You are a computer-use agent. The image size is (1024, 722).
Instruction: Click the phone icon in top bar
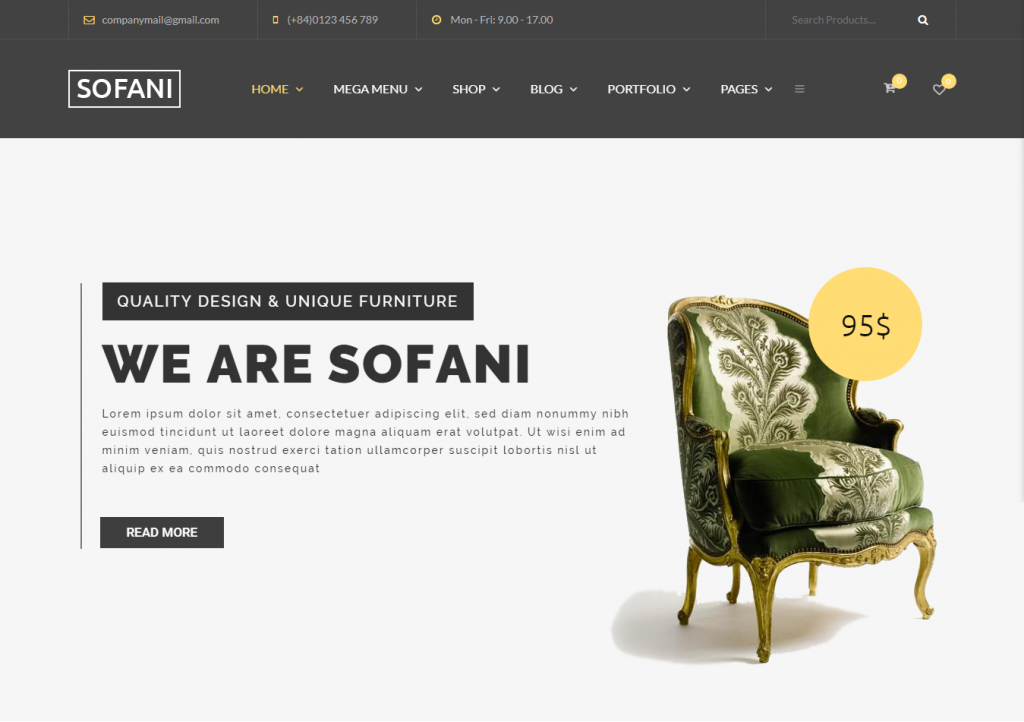tap(275, 20)
